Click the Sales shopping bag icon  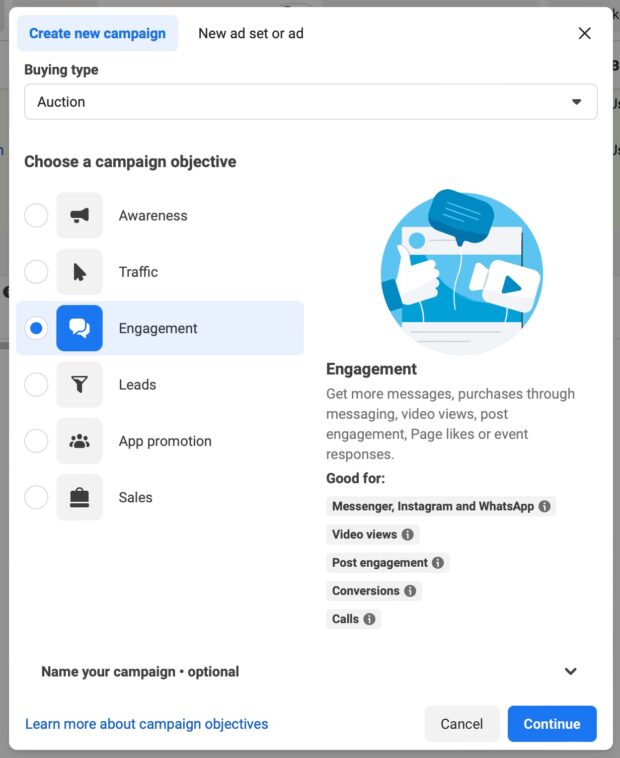click(x=79, y=497)
